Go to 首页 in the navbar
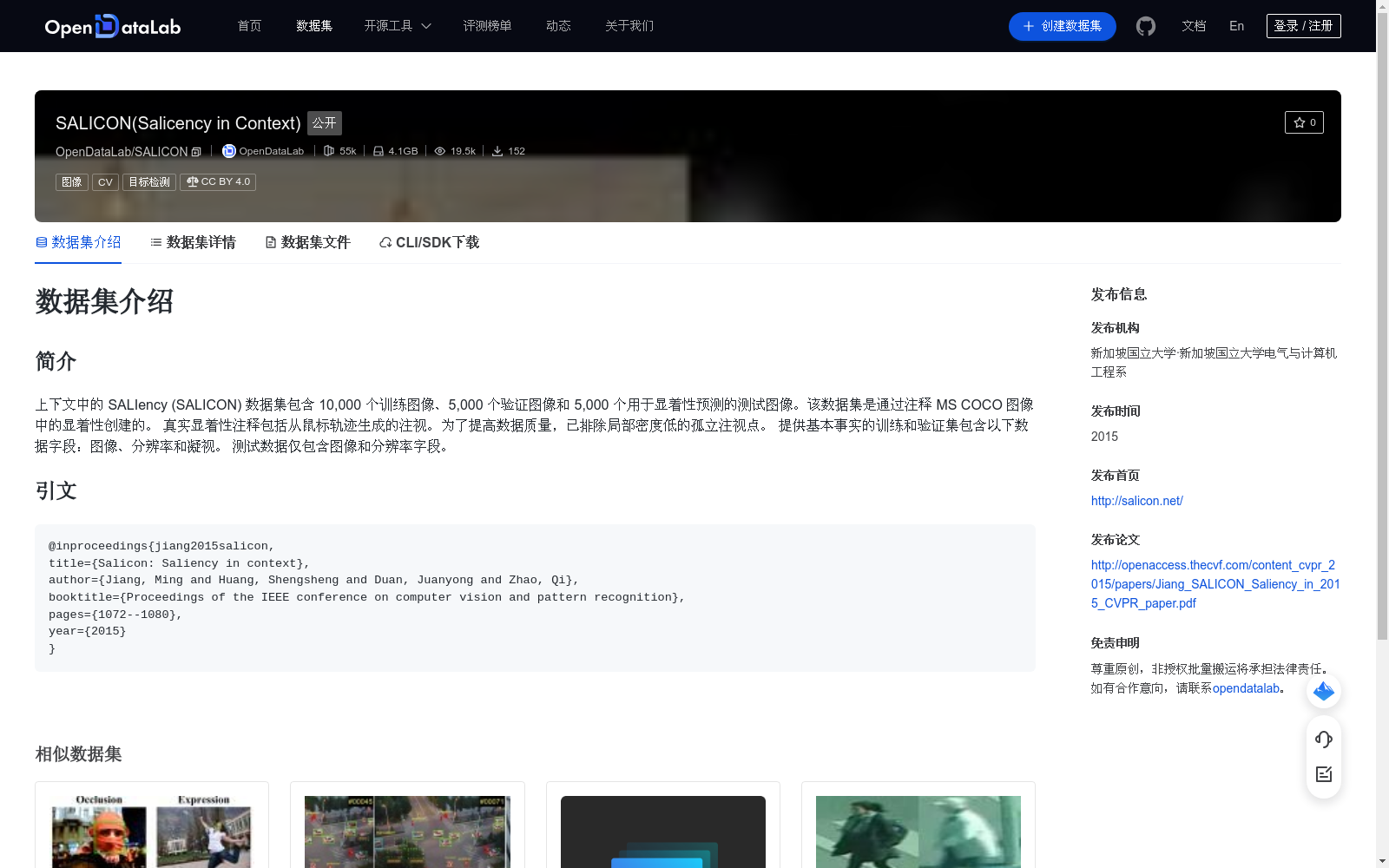 (249, 26)
